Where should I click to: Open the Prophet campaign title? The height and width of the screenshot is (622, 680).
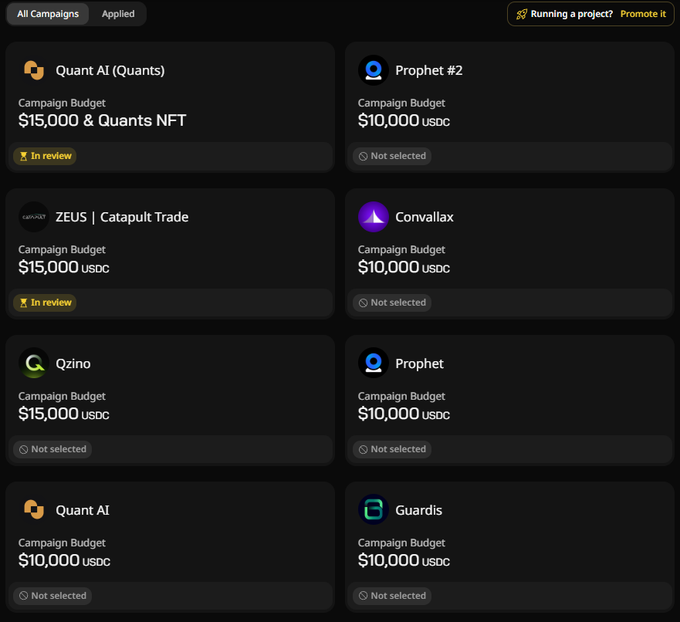click(x=419, y=363)
